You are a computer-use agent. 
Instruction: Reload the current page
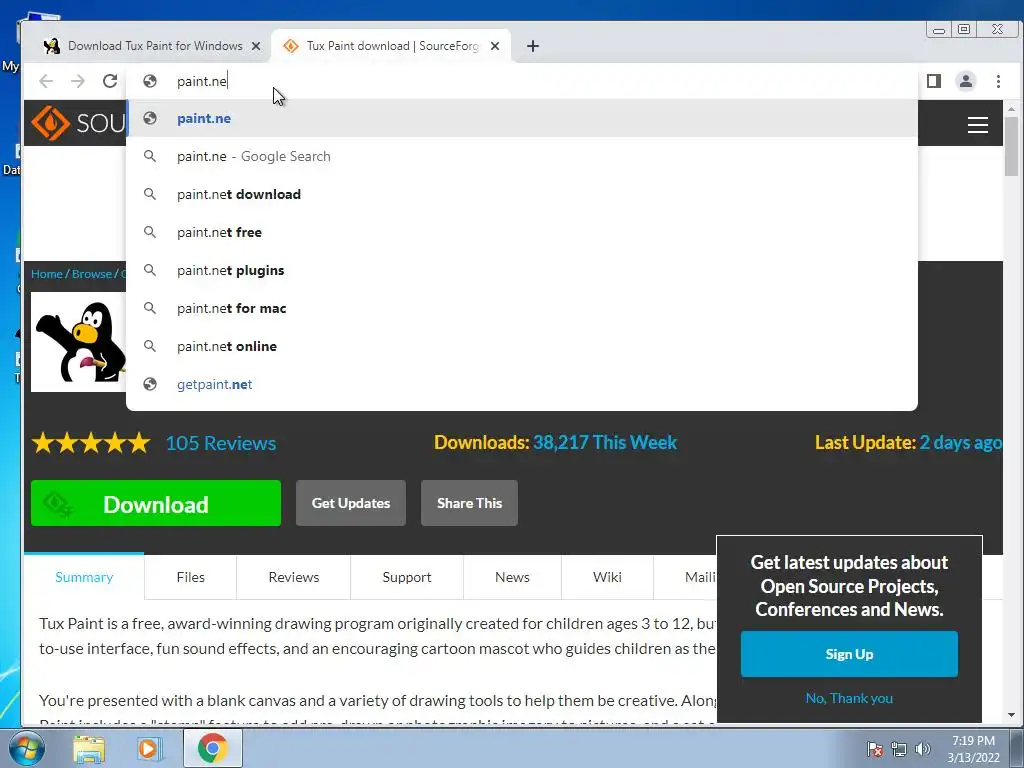pyautogui.click(x=110, y=81)
